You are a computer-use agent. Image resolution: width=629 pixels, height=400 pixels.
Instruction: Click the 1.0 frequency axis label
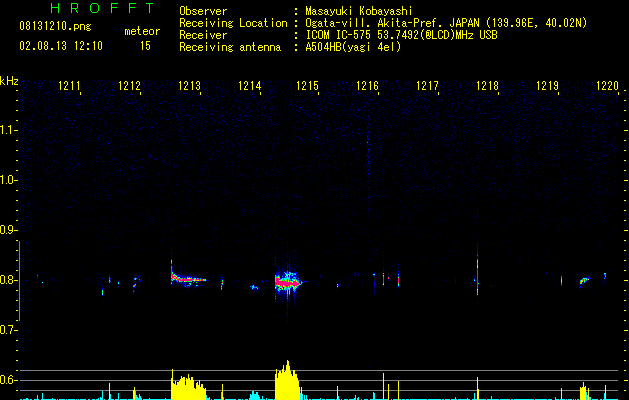pos(9,180)
